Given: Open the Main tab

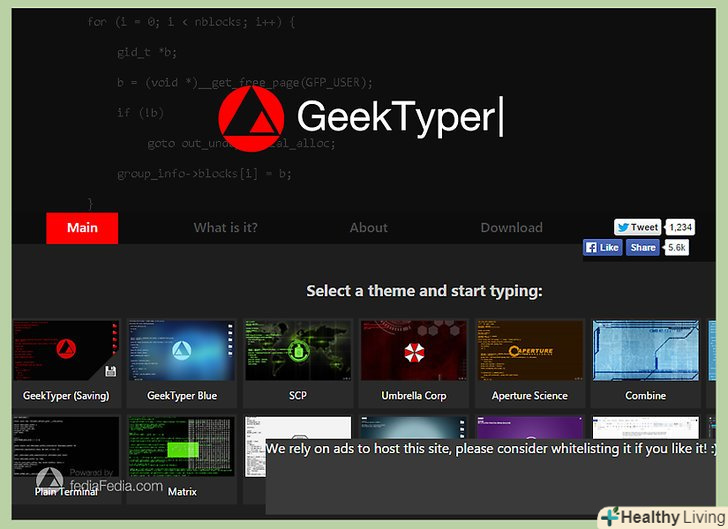Looking at the screenshot, I should [x=82, y=228].
